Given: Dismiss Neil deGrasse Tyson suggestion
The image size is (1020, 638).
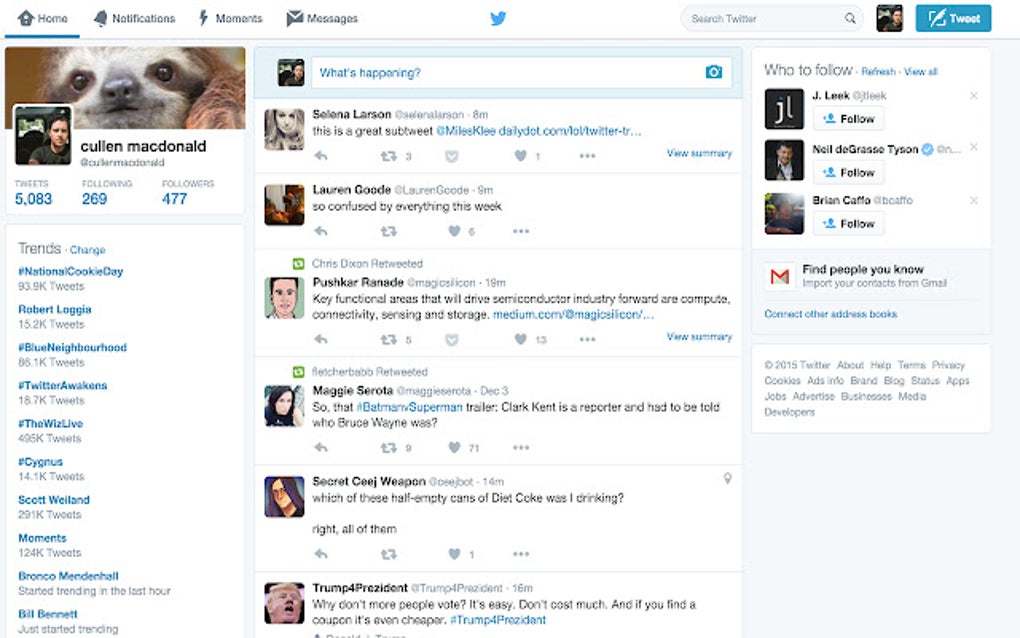Looking at the screenshot, I should coord(974,147).
